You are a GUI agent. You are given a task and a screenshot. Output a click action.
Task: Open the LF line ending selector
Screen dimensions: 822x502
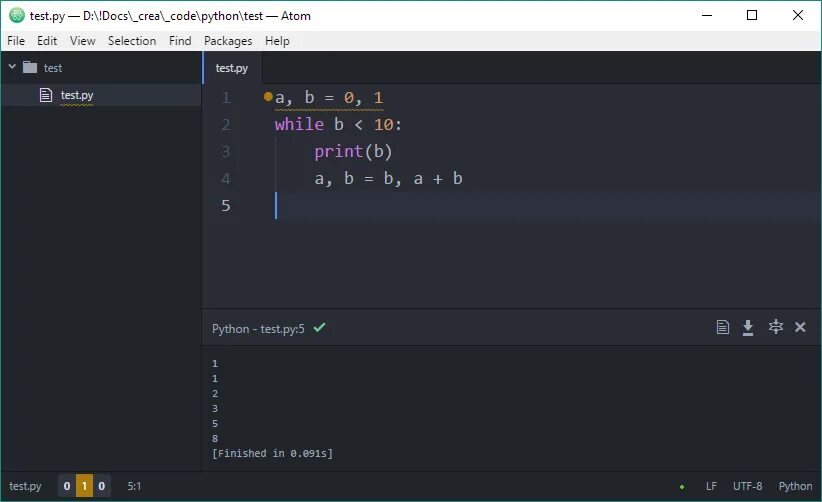[x=711, y=486]
